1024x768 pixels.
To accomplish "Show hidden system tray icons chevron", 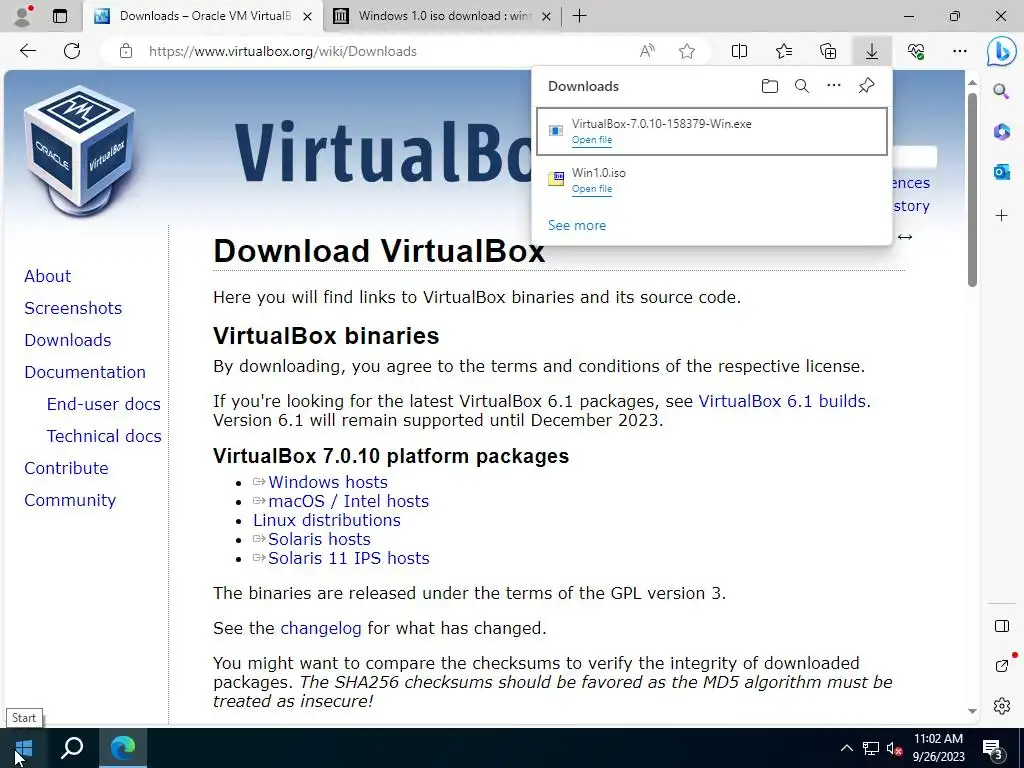I will coord(846,748).
